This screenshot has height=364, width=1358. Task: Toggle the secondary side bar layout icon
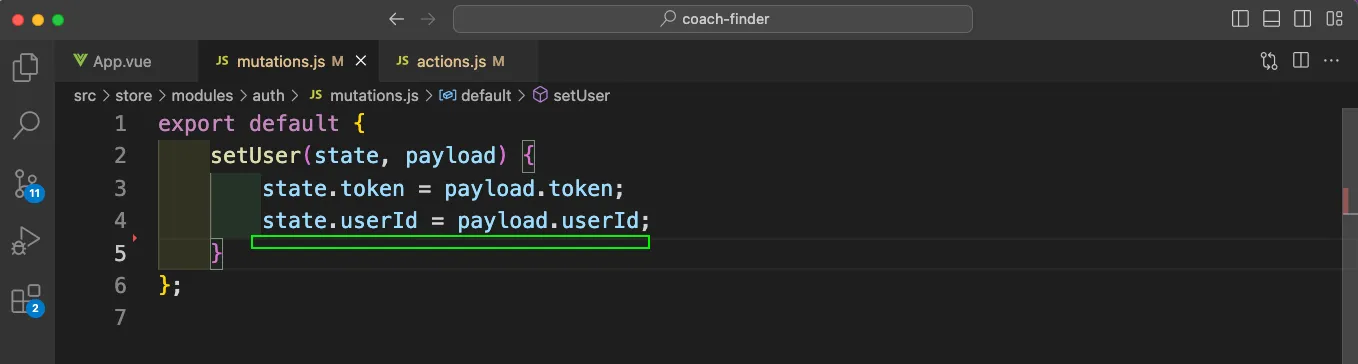click(1302, 18)
